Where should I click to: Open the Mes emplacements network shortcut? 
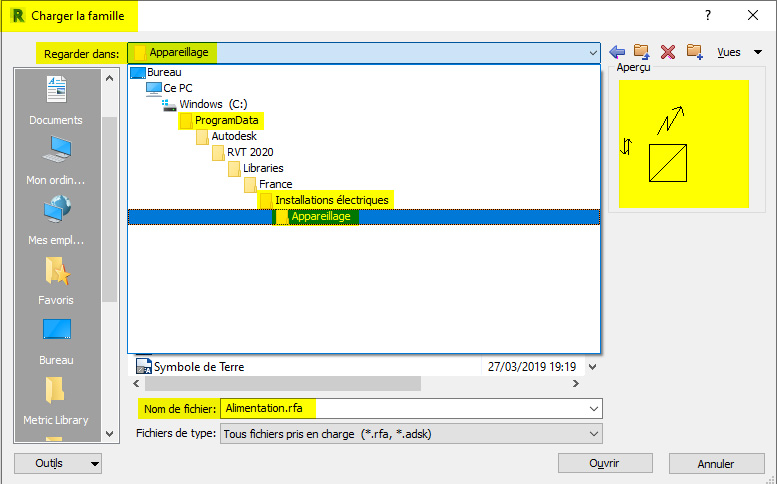click(56, 220)
